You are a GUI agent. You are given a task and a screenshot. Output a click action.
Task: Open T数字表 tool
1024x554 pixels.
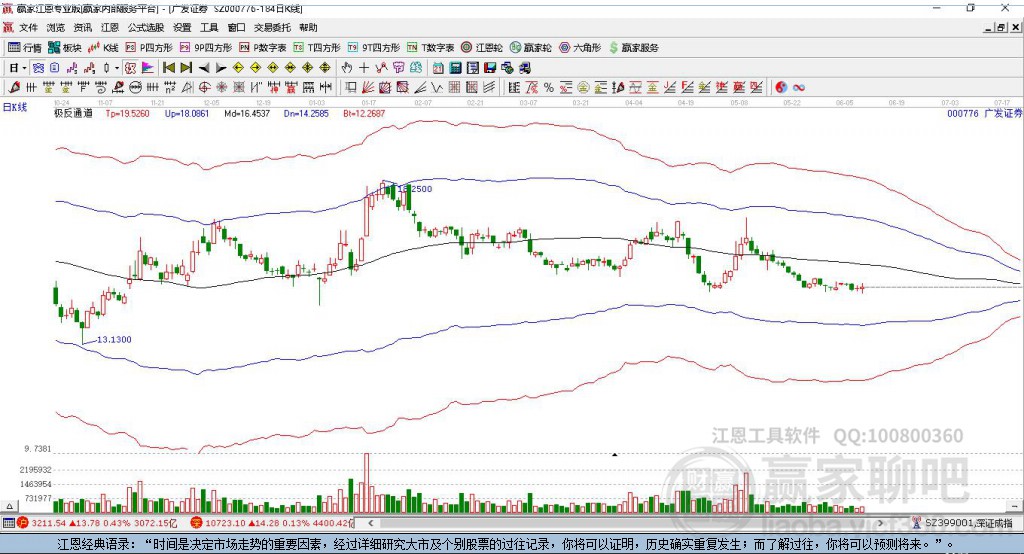[430, 48]
